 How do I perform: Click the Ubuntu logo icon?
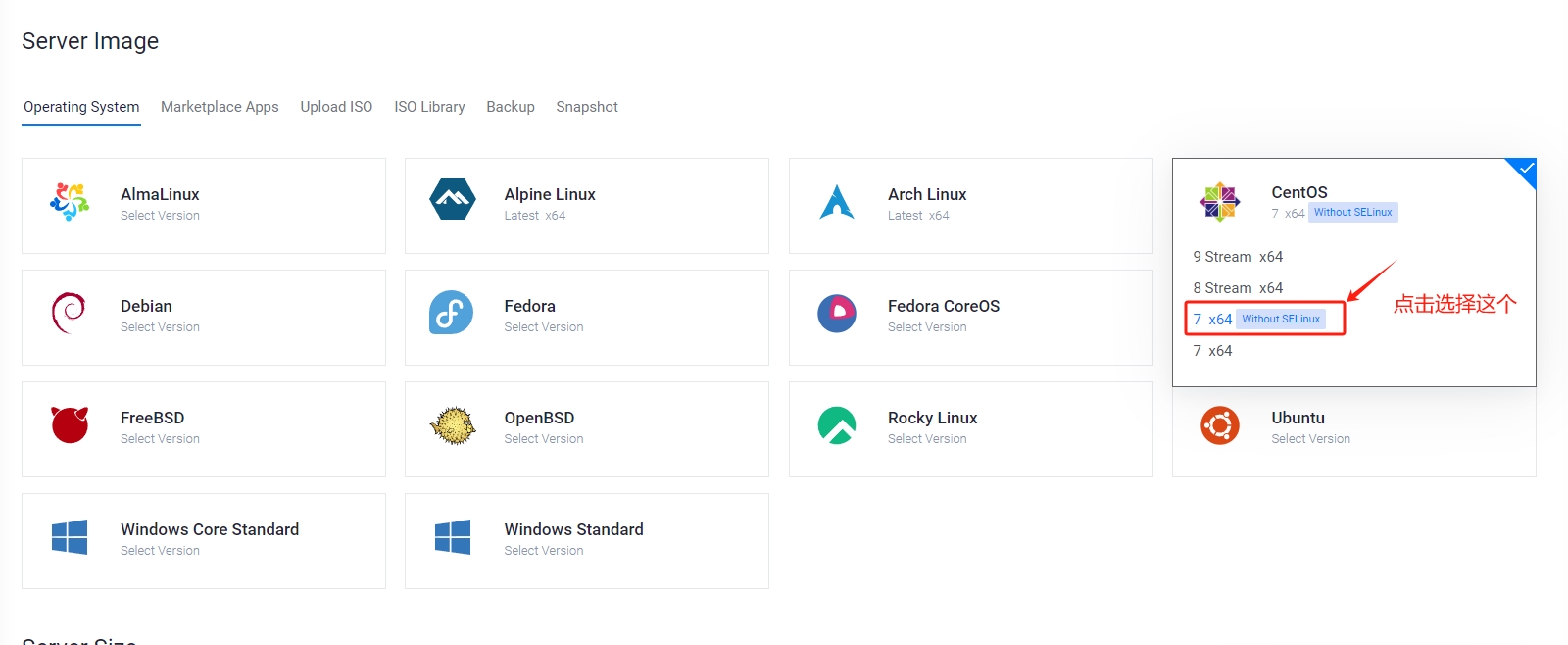1220,425
